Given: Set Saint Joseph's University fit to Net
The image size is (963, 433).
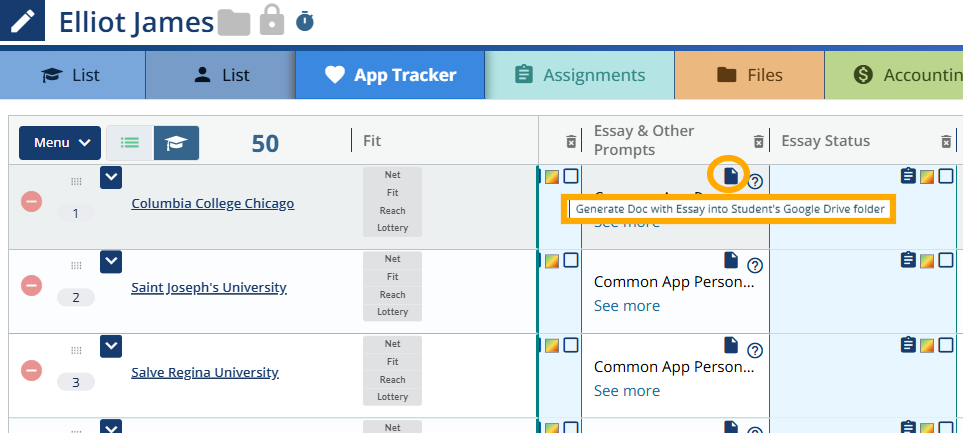Looking at the screenshot, I should point(392,259).
